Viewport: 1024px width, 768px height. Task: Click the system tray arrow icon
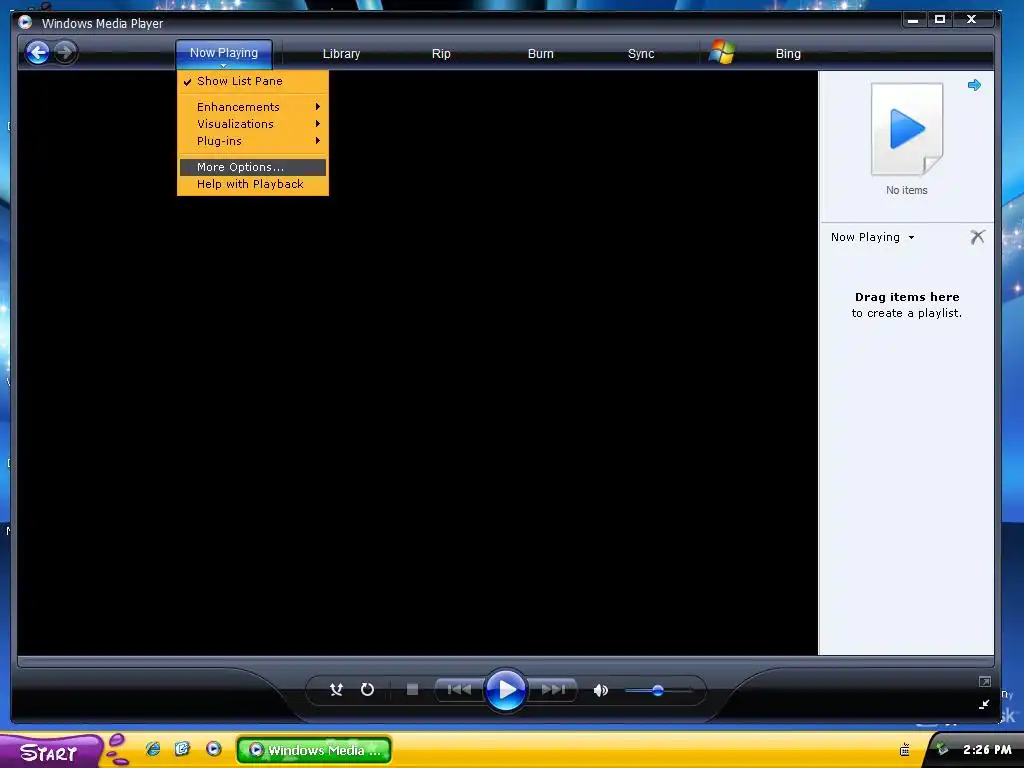coord(941,750)
